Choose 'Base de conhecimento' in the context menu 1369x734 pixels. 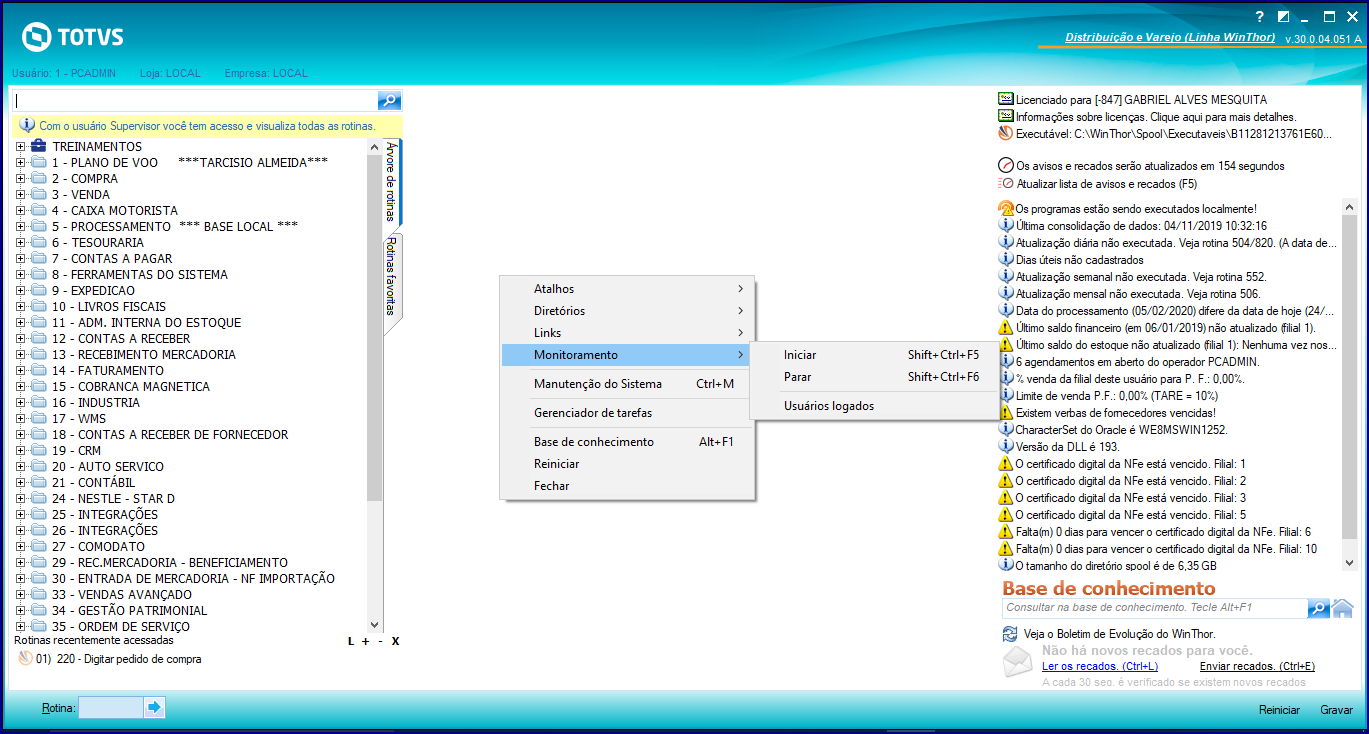coord(627,442)
